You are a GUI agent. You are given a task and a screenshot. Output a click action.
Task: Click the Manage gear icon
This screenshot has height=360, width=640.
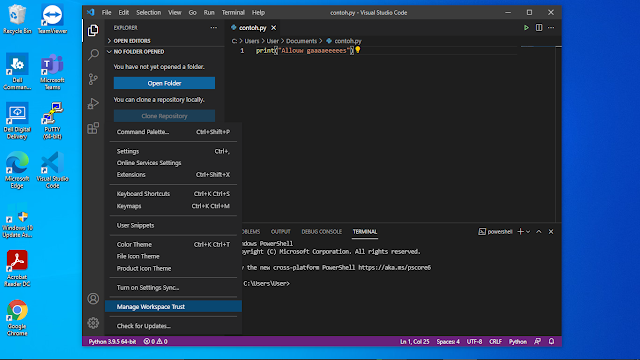[x=93, y=323]
